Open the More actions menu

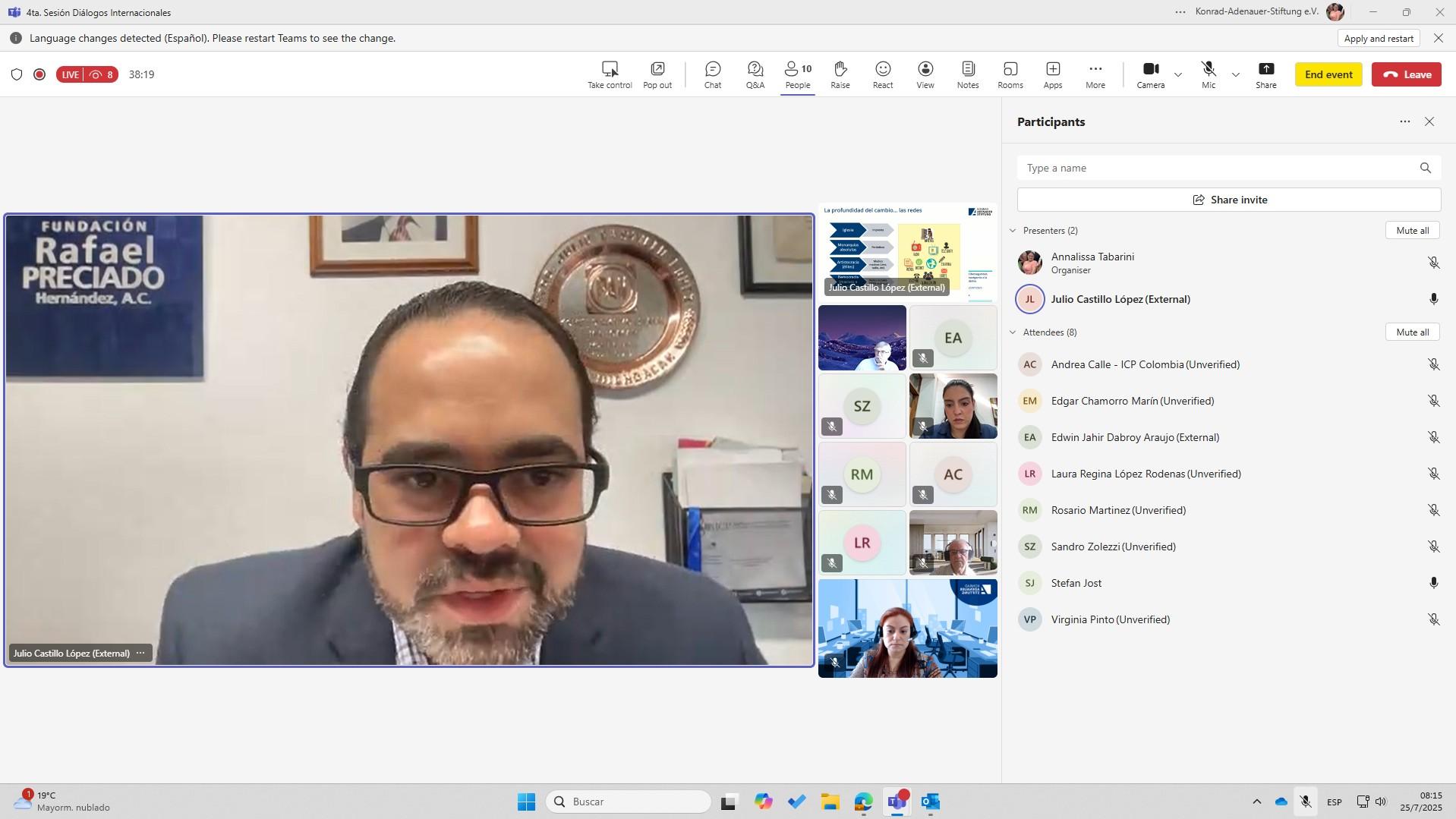tap(1095, 74)
